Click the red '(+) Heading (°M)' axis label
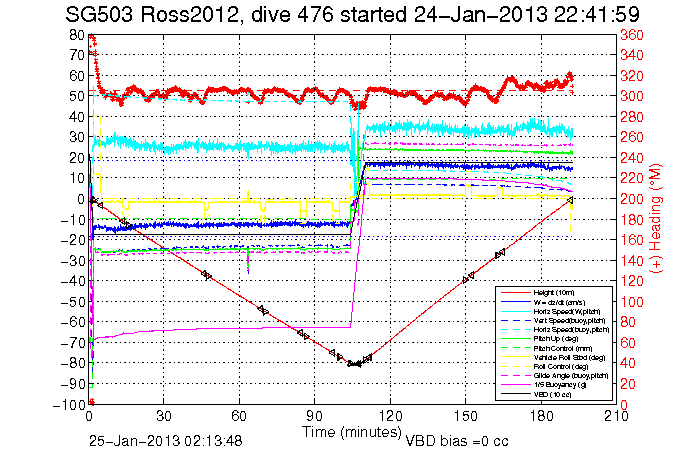Image resolution: width=681 pixels, height=454 pixels. pos(656,219)
